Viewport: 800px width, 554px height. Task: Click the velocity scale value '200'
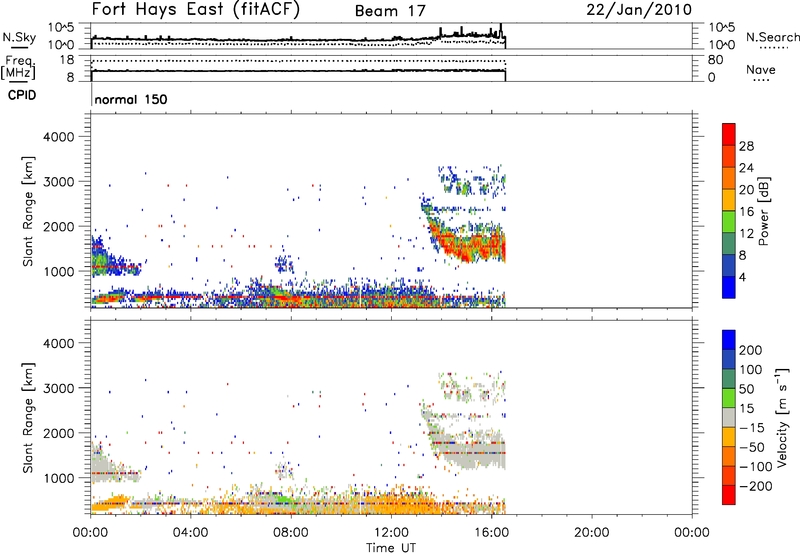751,350
